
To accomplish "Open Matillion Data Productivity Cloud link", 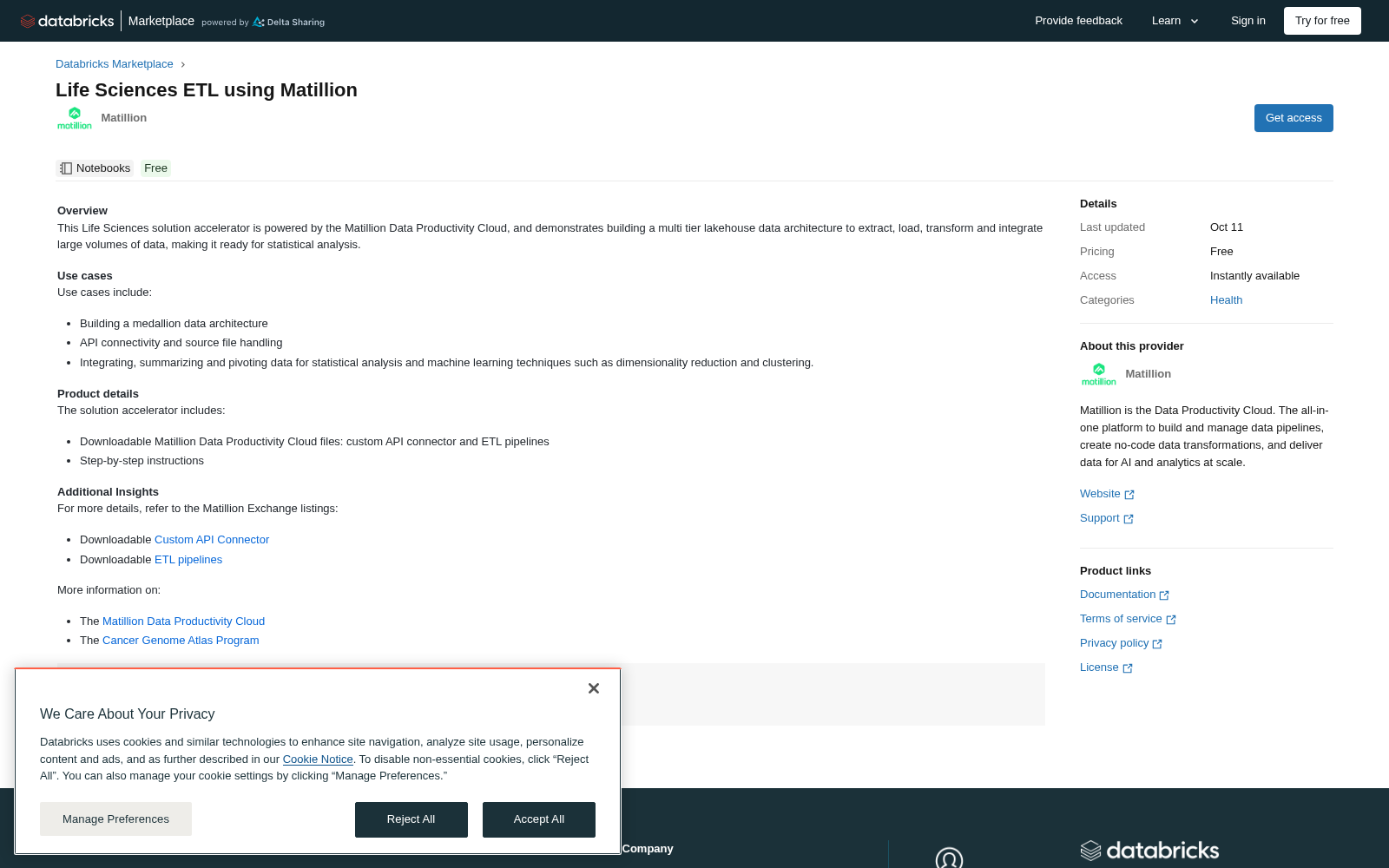I will click(183, 621).
